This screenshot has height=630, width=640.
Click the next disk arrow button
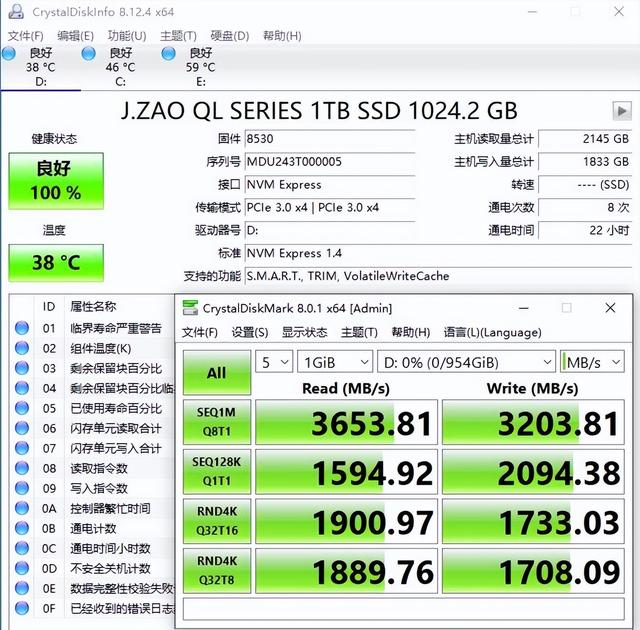(622, 111)
